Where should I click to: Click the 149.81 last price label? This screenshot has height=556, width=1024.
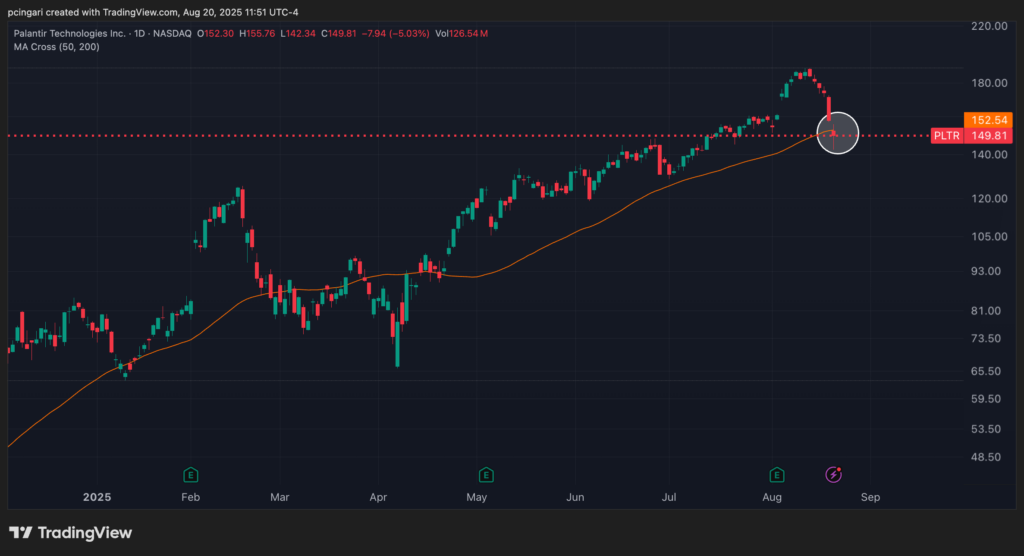coord(989,136)
